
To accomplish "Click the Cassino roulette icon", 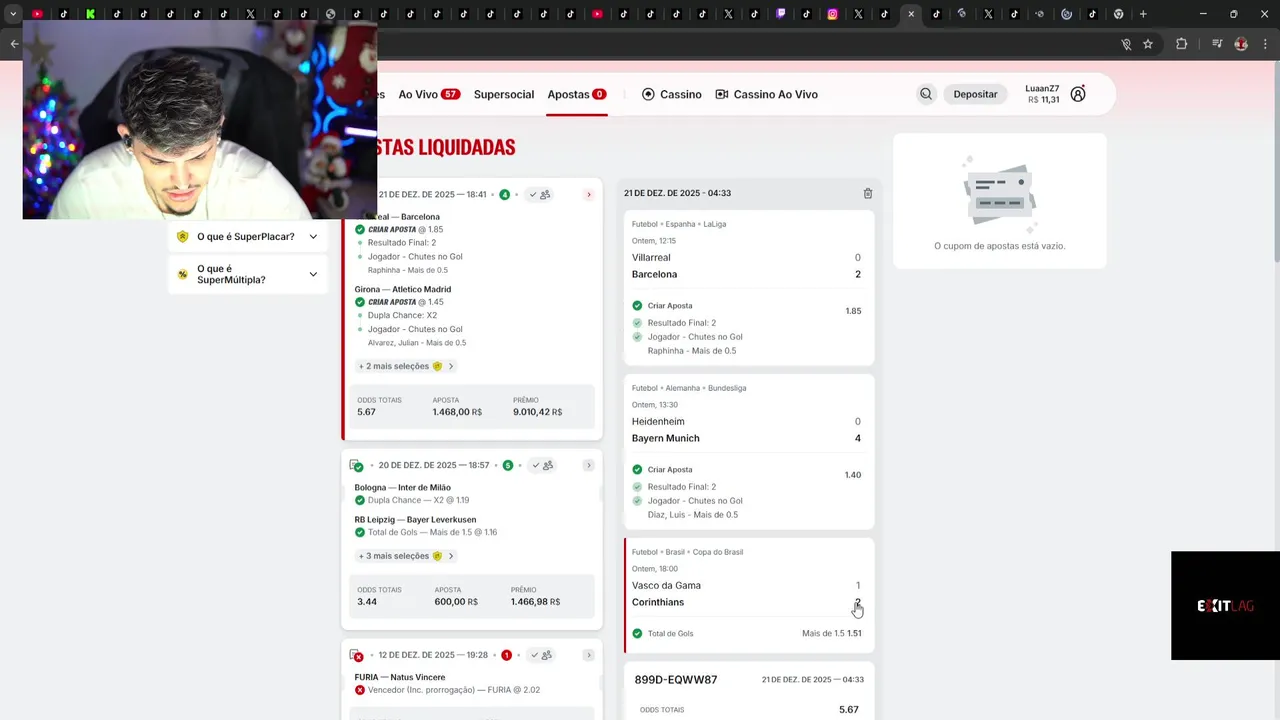I will (648, 94).
